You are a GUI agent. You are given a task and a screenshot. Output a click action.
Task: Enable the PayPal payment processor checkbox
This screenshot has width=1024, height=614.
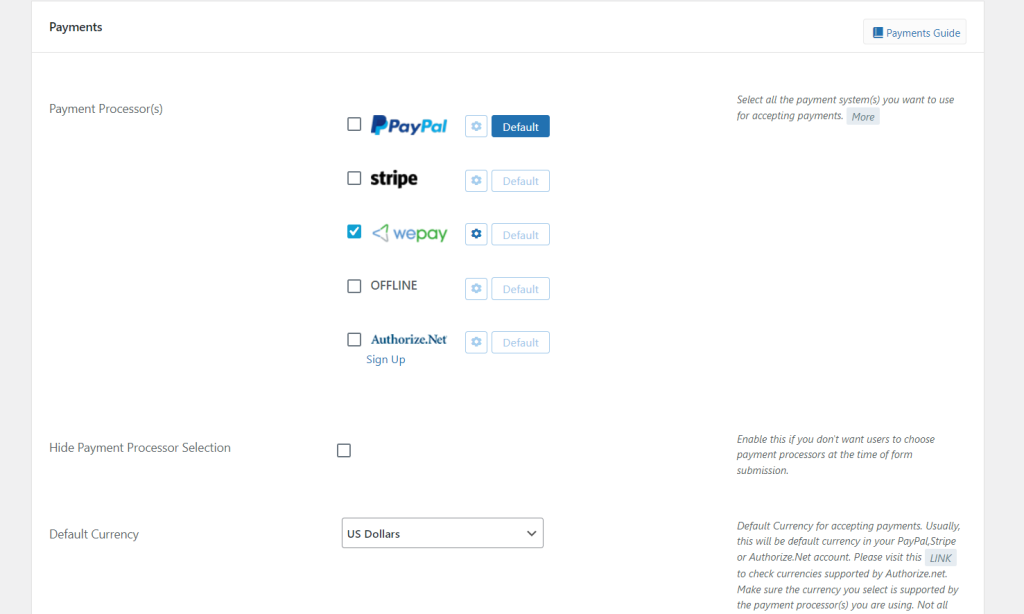click(354, 124)
